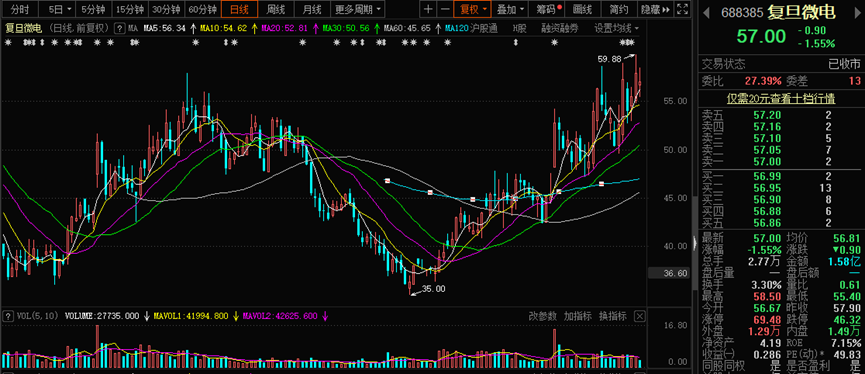Toggle the 筹码 chip distribution button
This screenshot has height=374, width=865.
click(x=546, y=9)
